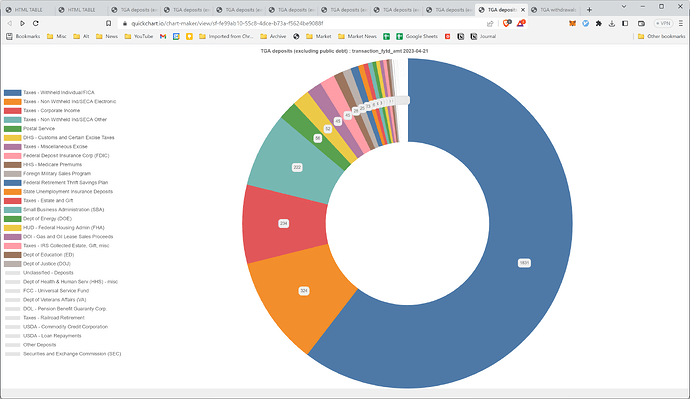Viewport: 690px width, 399px height.
Task: Close the active TGA deposits tab
Action: click(x=523, y=10)
